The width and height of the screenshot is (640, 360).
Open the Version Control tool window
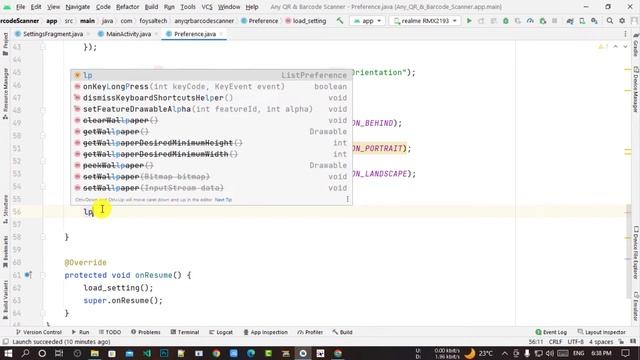coord(39,332)
